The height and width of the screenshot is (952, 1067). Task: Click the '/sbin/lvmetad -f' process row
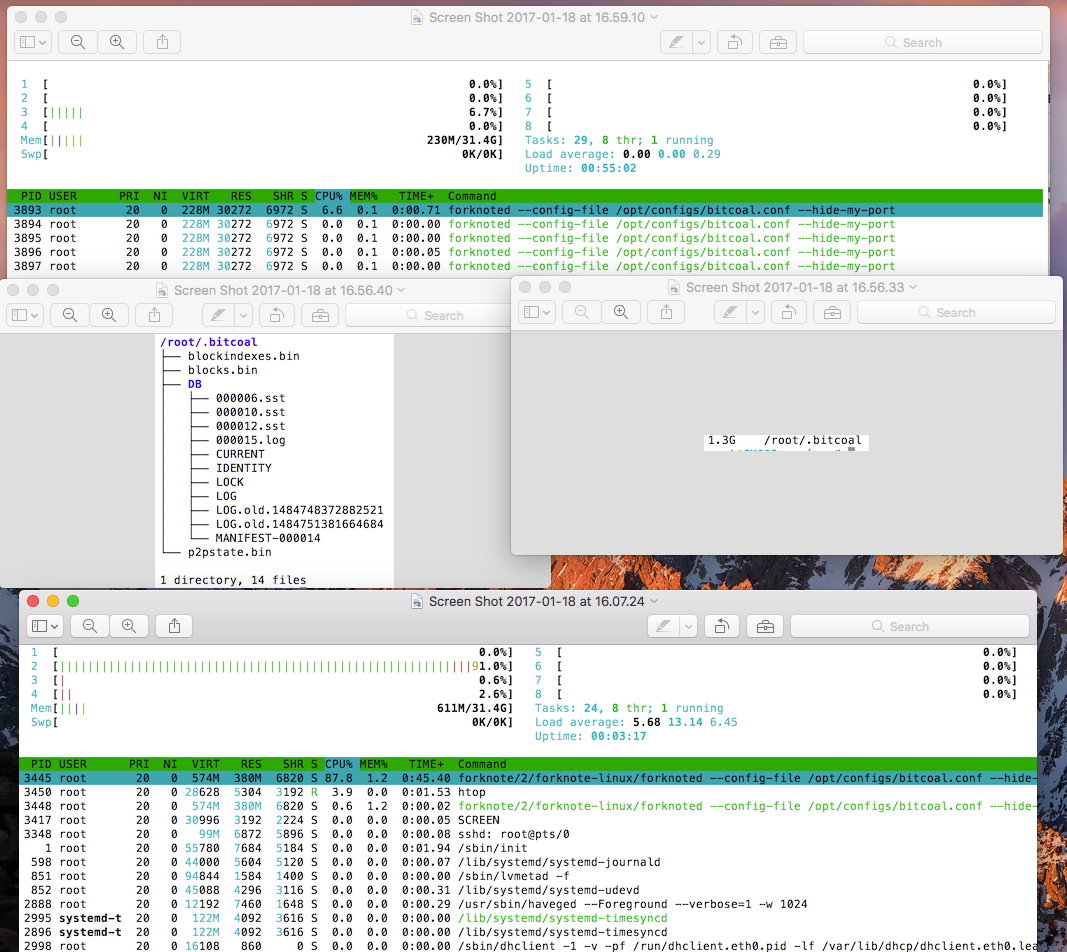(528, 876)
